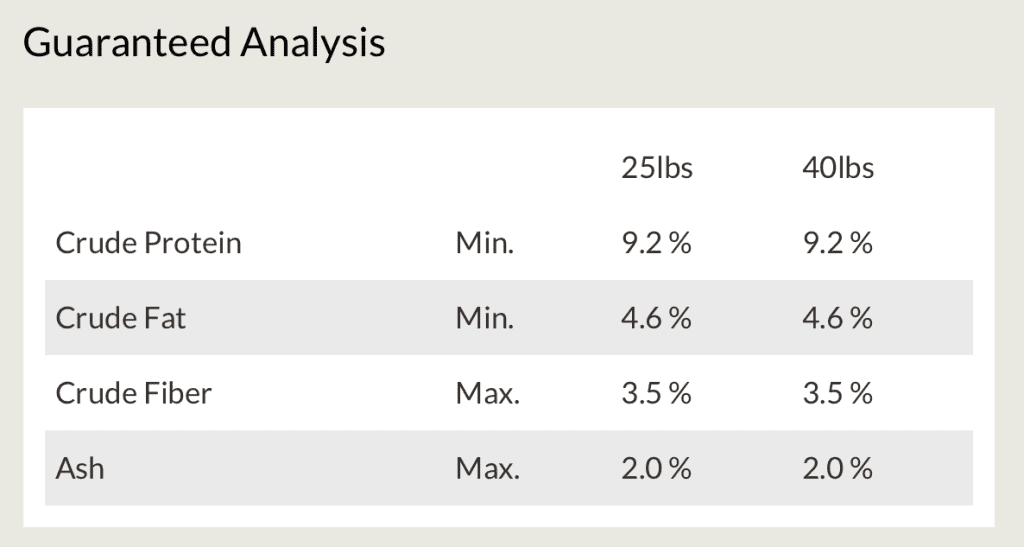Select Crude Protein value under 25lbs
This screenshot has width=1024, height=547.
tap(657, 243)
